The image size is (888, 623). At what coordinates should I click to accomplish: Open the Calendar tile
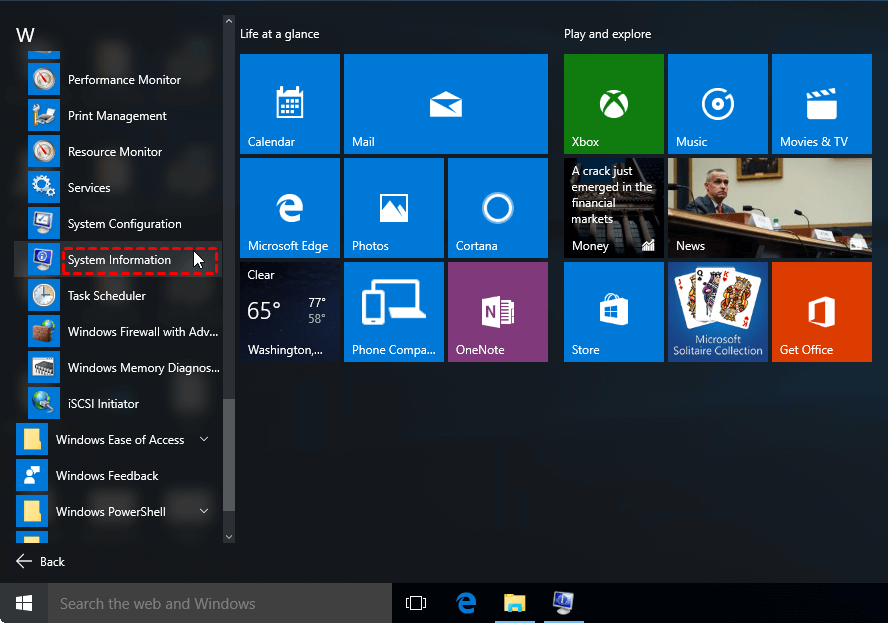pos(290,103)
